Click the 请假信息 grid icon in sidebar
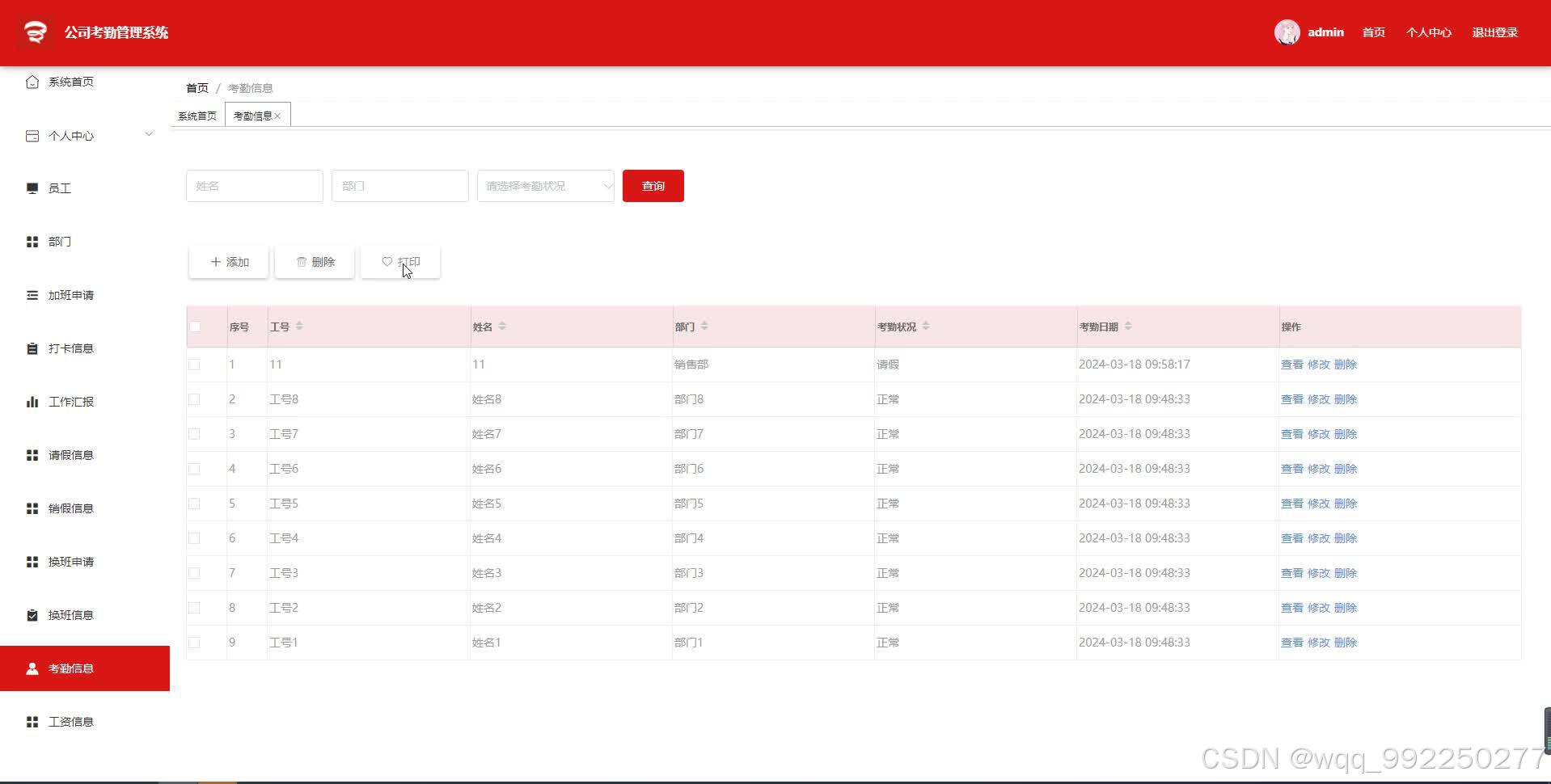 point(32,455)
